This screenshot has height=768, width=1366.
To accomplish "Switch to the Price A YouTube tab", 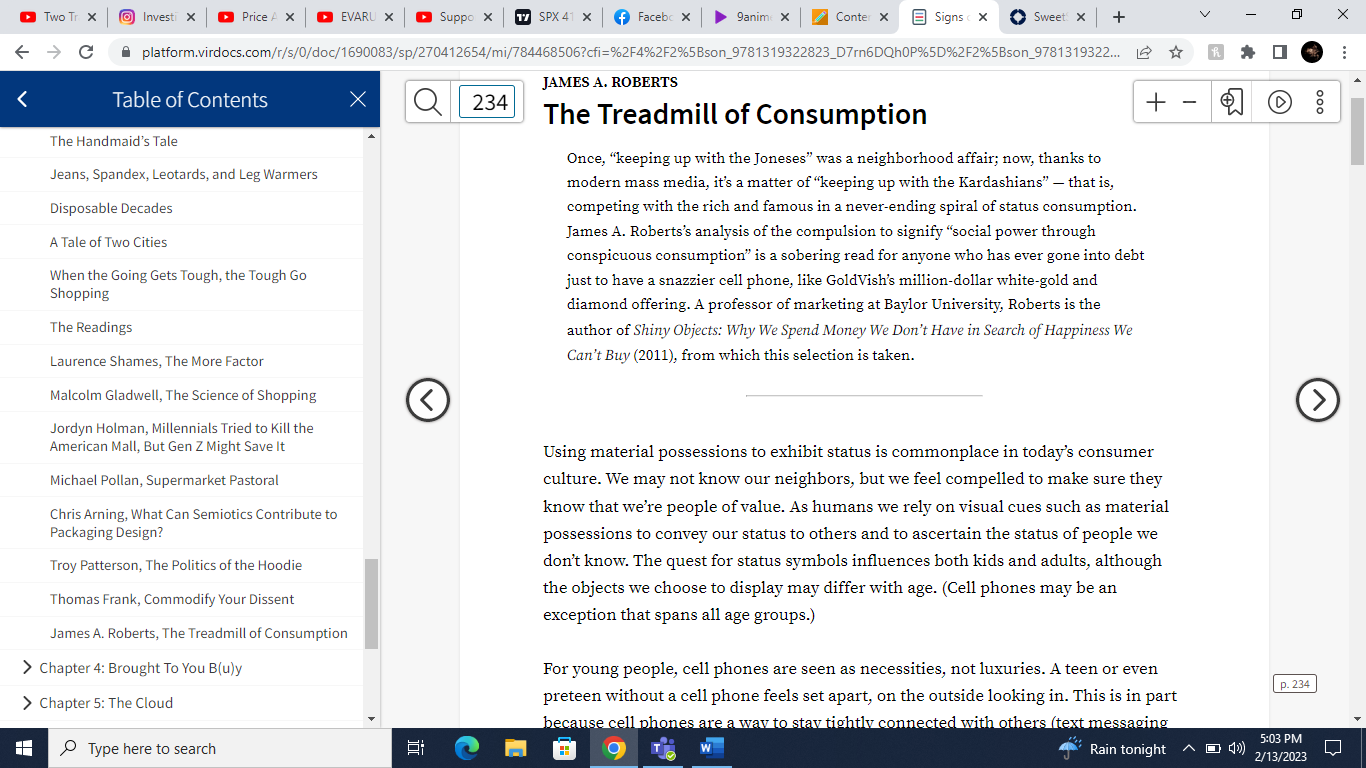I will (254, 17).
